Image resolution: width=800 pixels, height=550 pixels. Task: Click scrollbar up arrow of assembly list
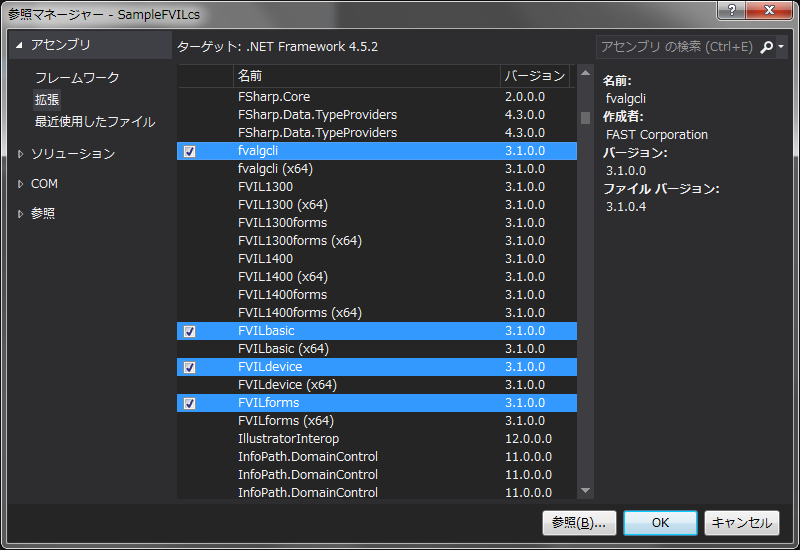(x=585, y=73)
